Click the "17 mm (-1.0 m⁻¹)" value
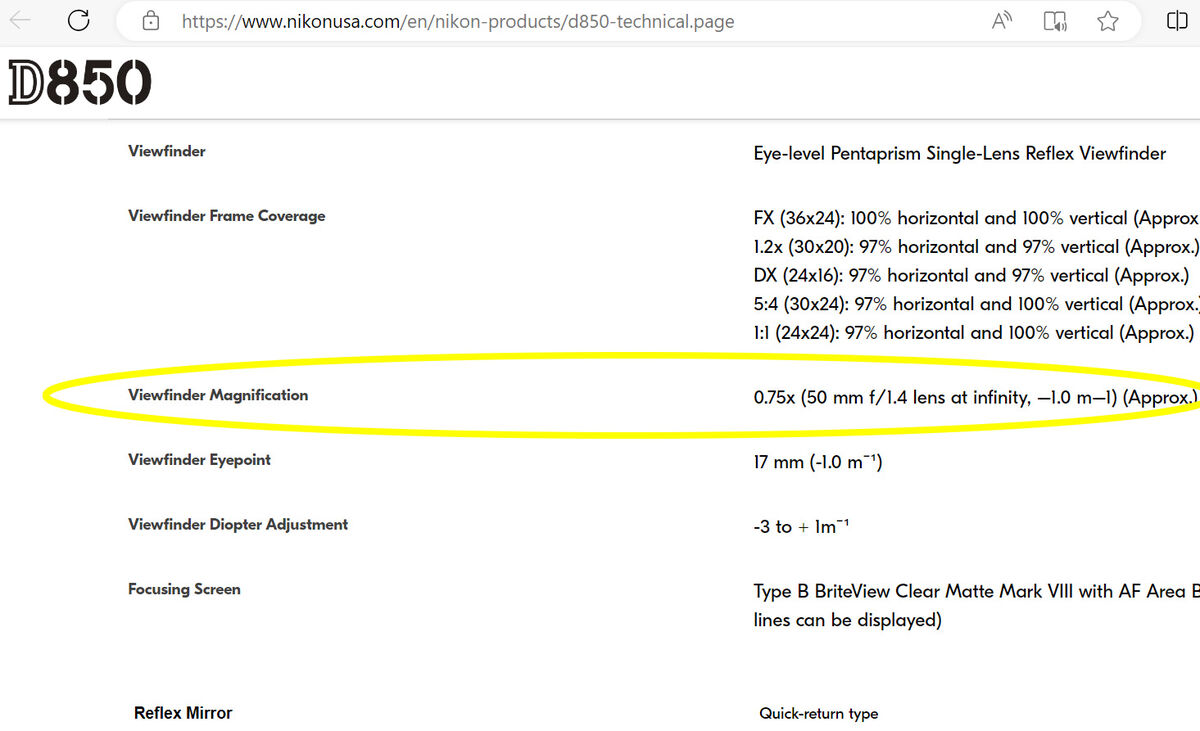Screen dimensions: 1200x731 (x=818, y=462)
